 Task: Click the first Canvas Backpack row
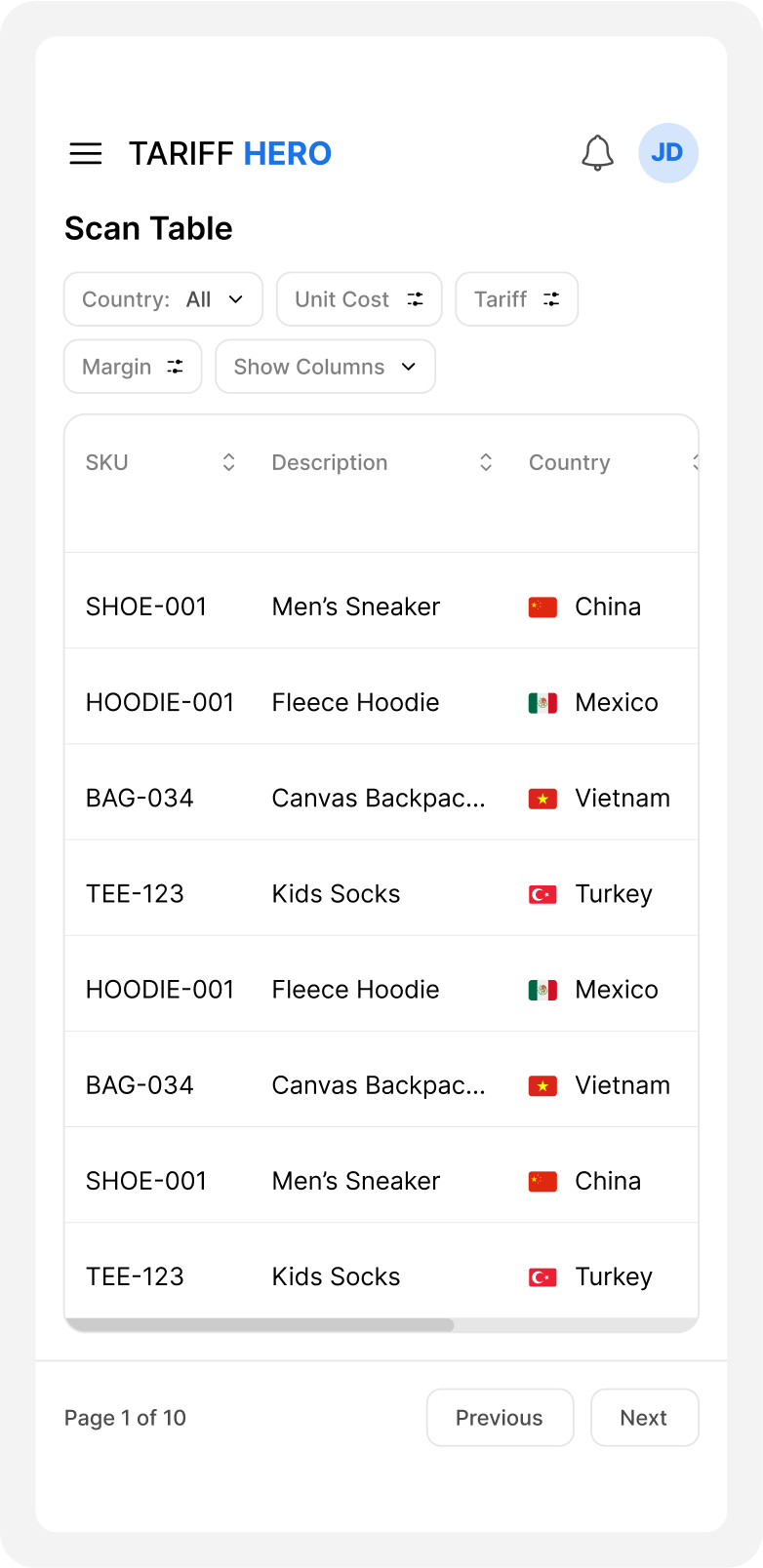click(x=378, y=798)
